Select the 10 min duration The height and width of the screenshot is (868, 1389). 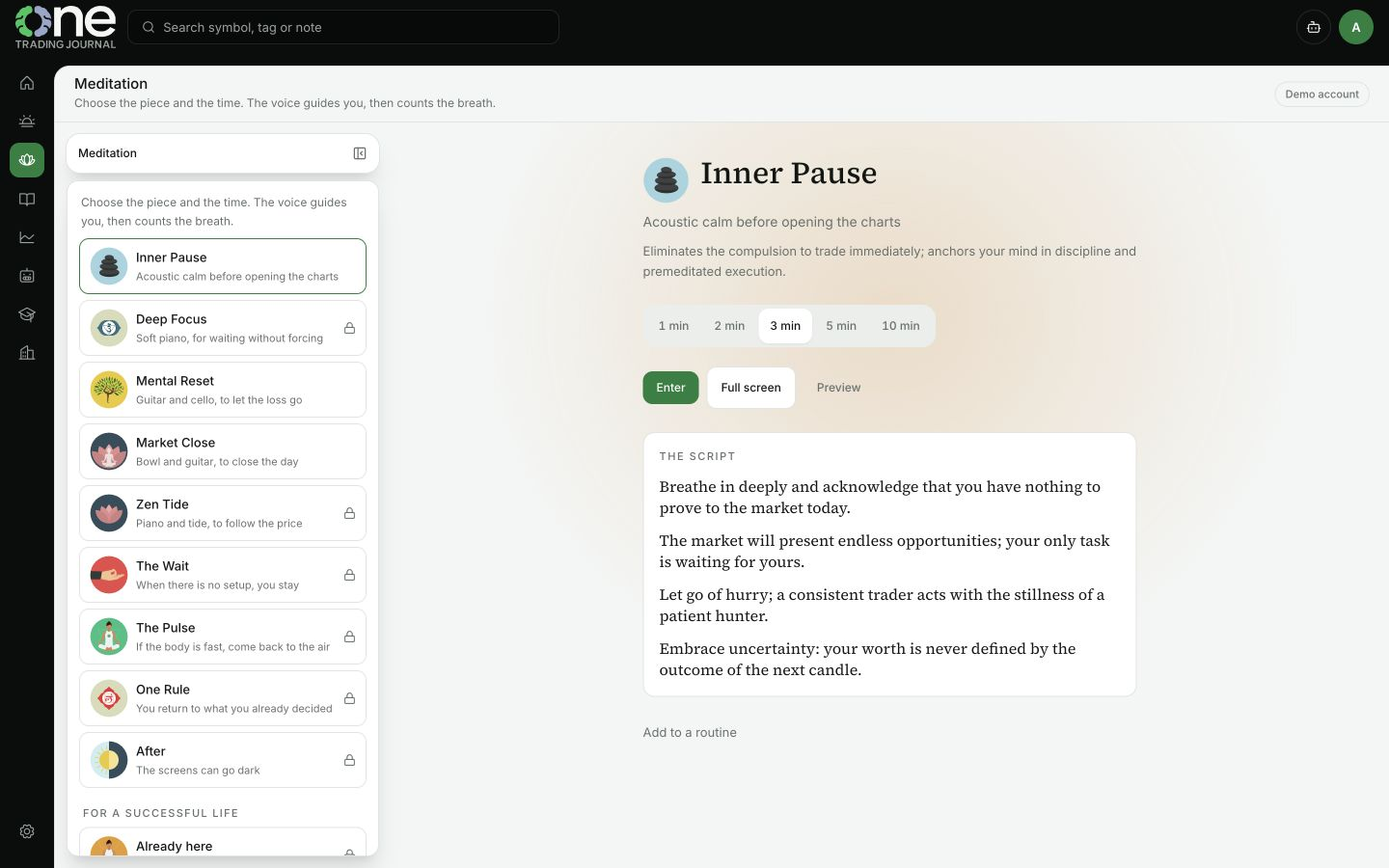tap(901, 326)
